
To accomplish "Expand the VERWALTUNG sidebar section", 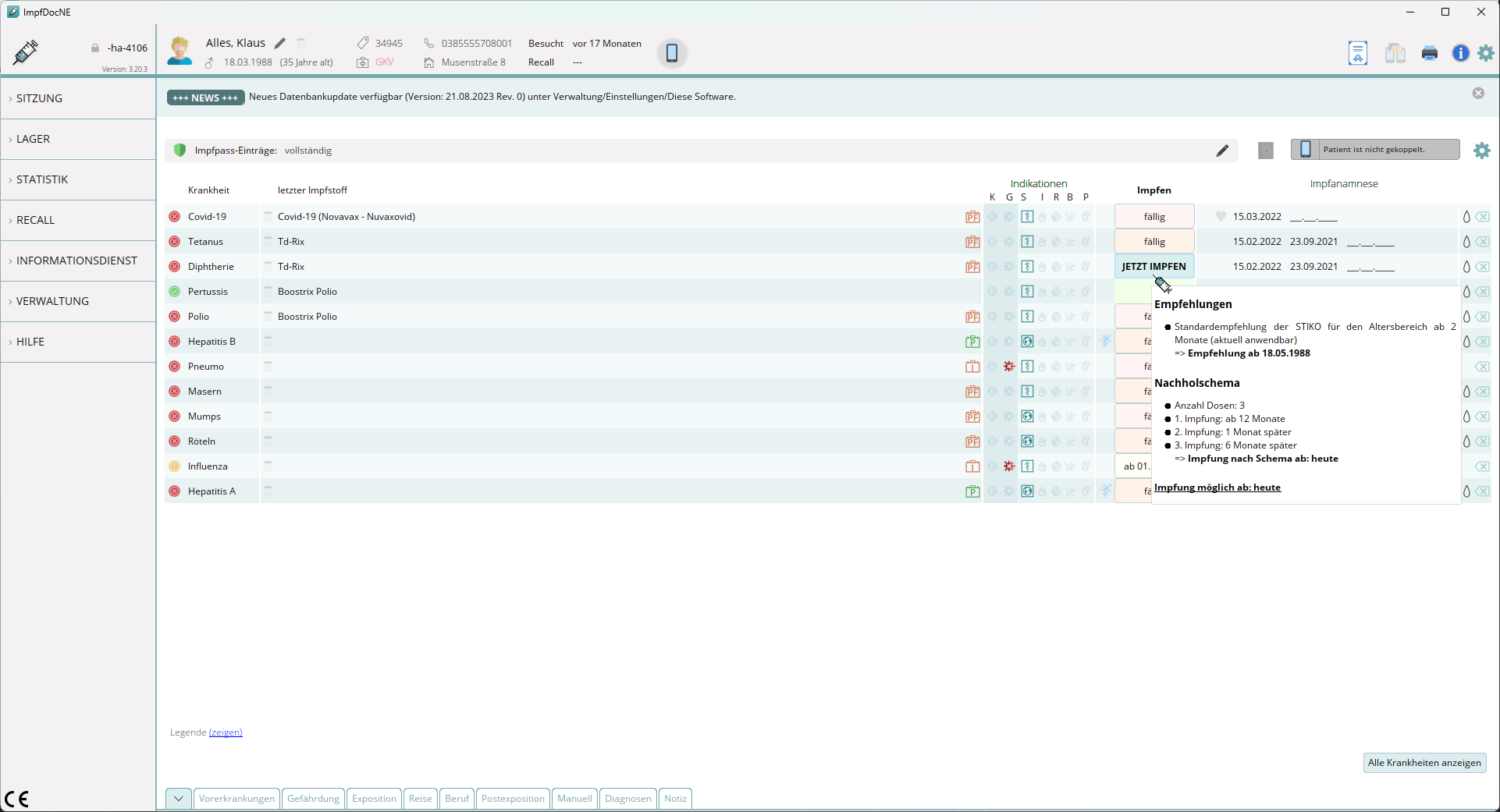I will coord(78,301).
